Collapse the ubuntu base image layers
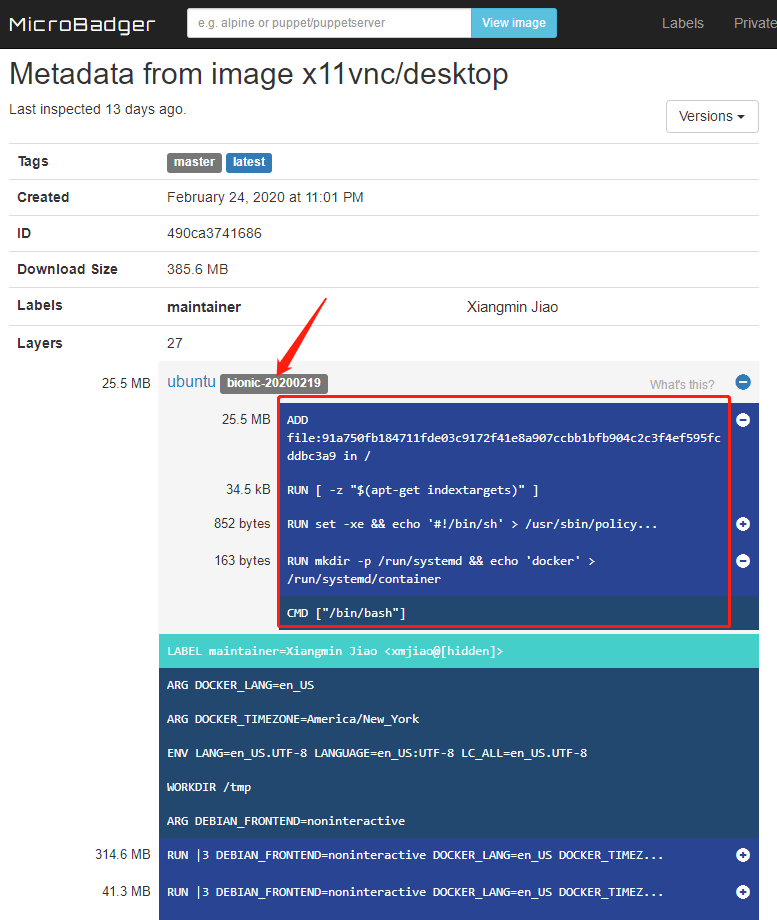The height and width of the screenshot is (920, 777). click(743, 383)
